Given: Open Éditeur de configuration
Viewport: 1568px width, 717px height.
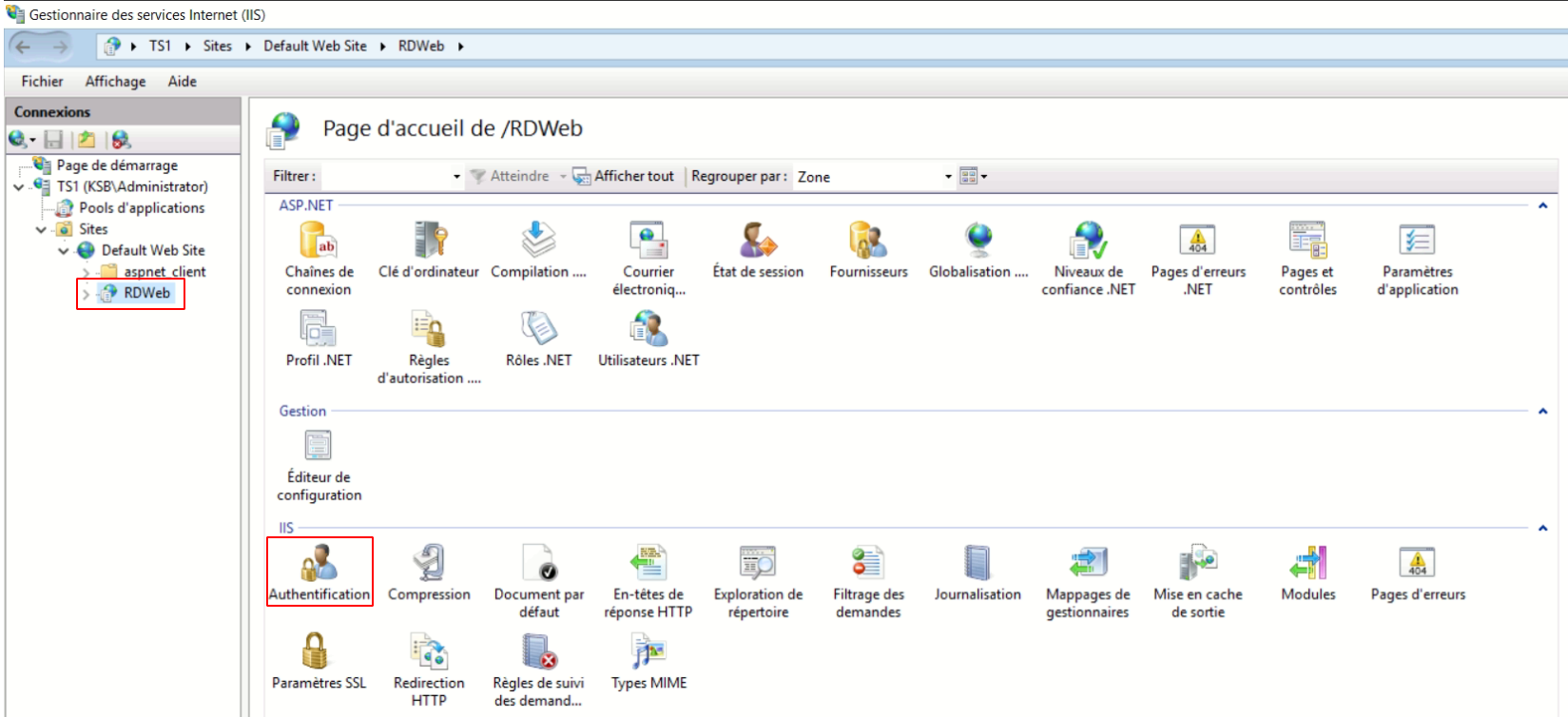Looking at the screenshot, I should pyautogui.click(x=319, y=461).
